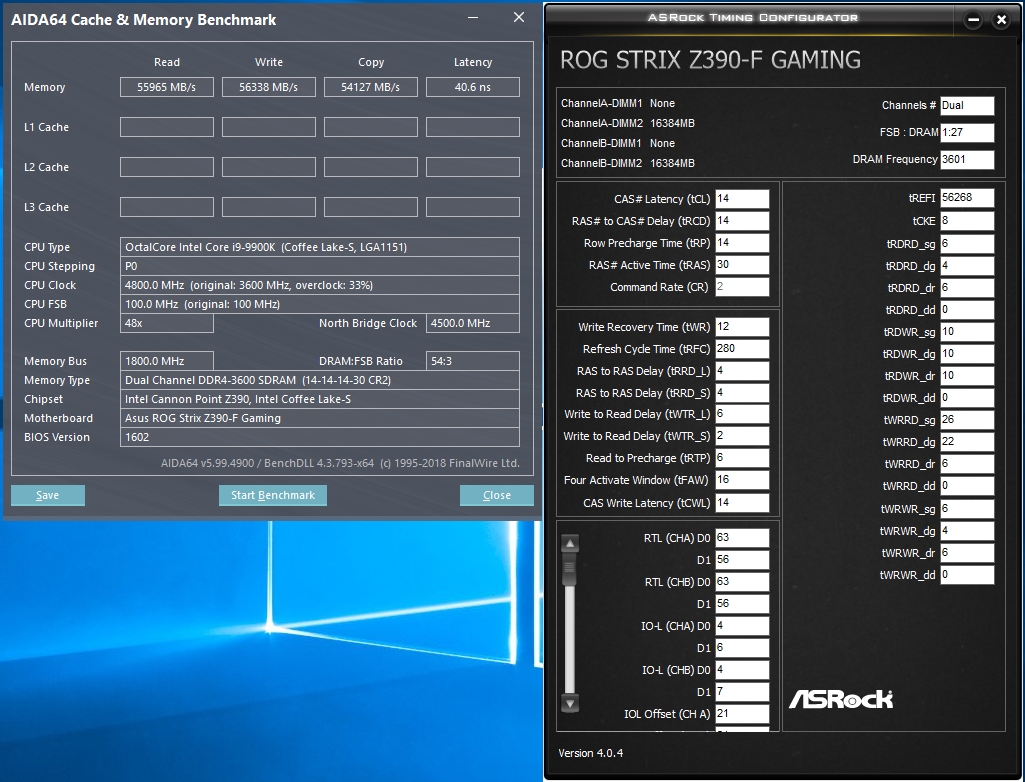Select the tRRD_S field

(x=742, y=393)
